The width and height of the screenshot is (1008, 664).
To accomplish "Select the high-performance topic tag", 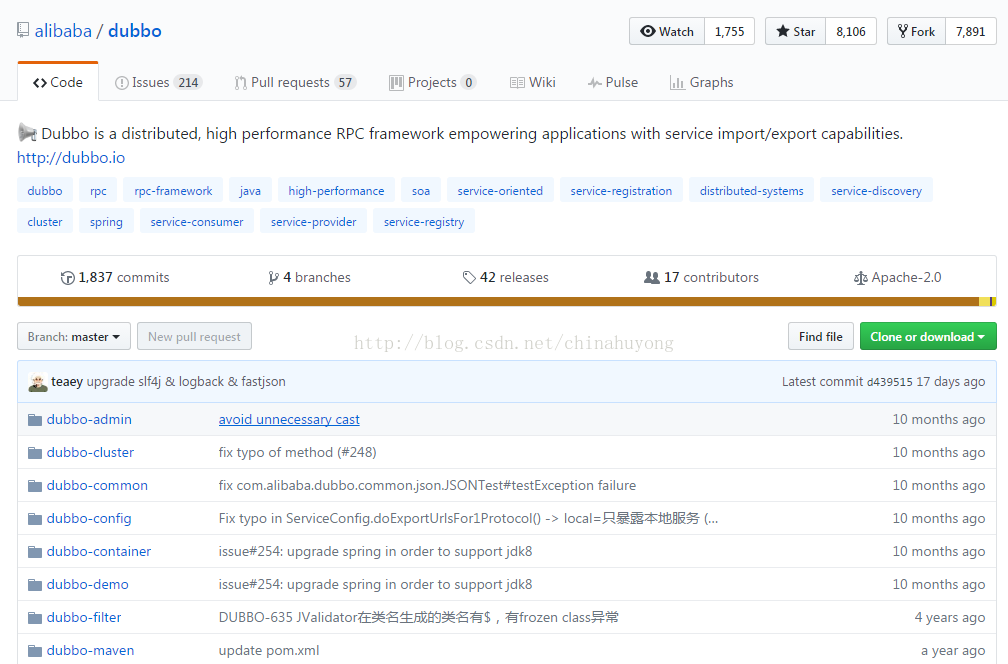I will click(336, 190).
